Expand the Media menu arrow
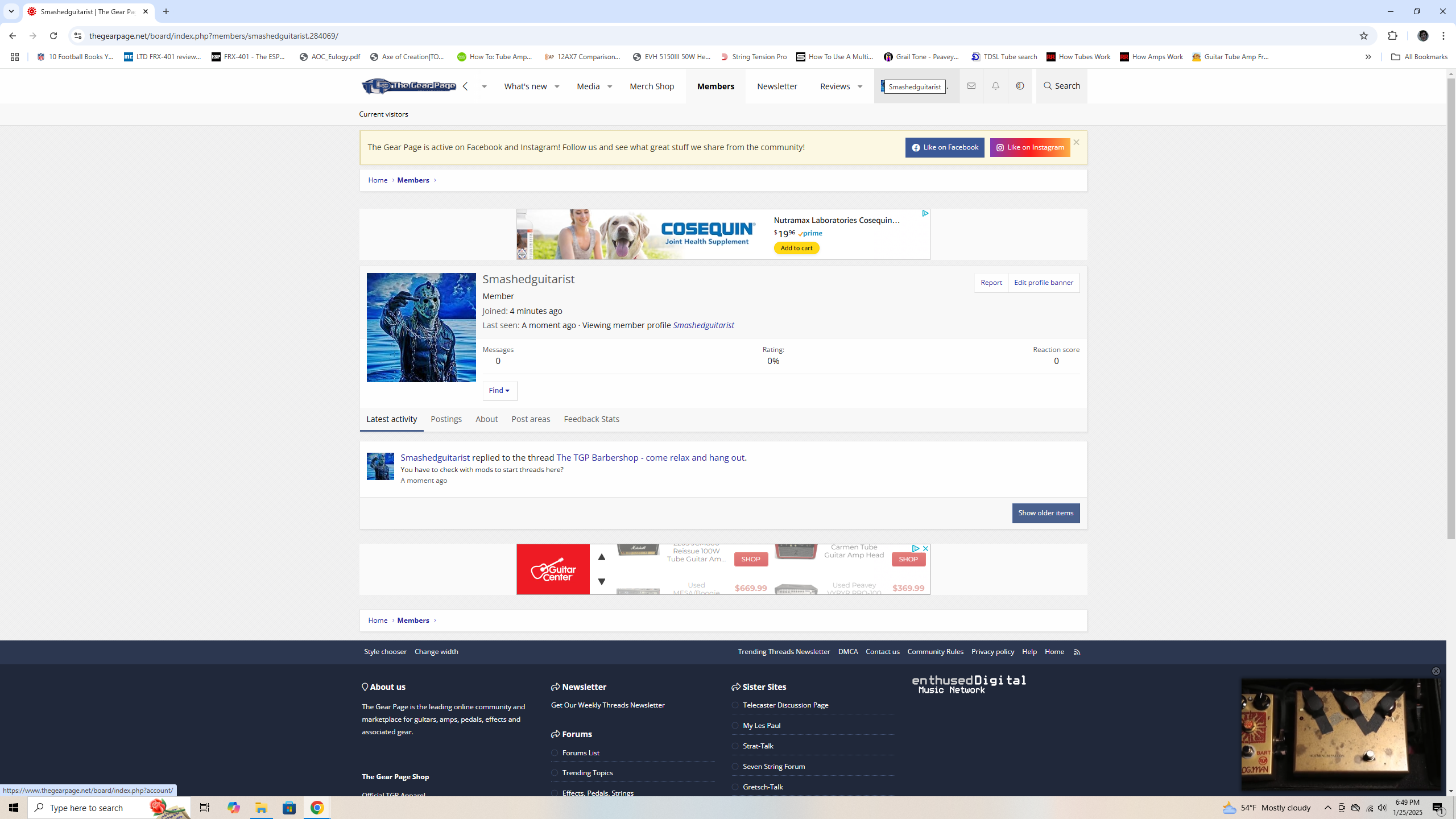This screenshot has height=819, width=1456. (x=609, y=86)
